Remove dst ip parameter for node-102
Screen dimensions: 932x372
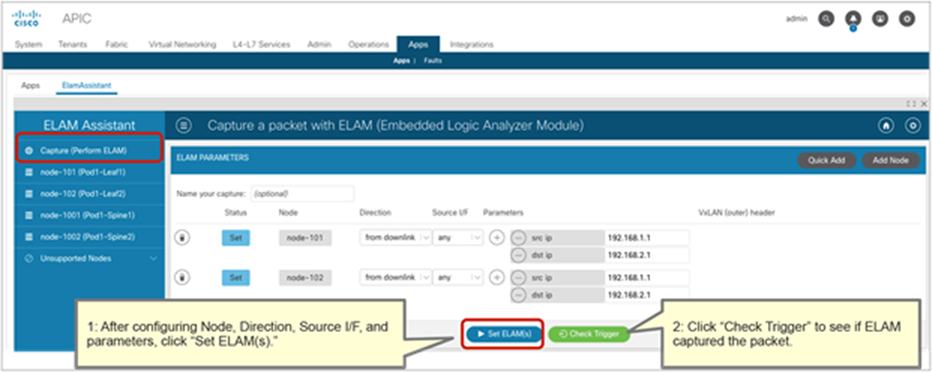point(518,295)
